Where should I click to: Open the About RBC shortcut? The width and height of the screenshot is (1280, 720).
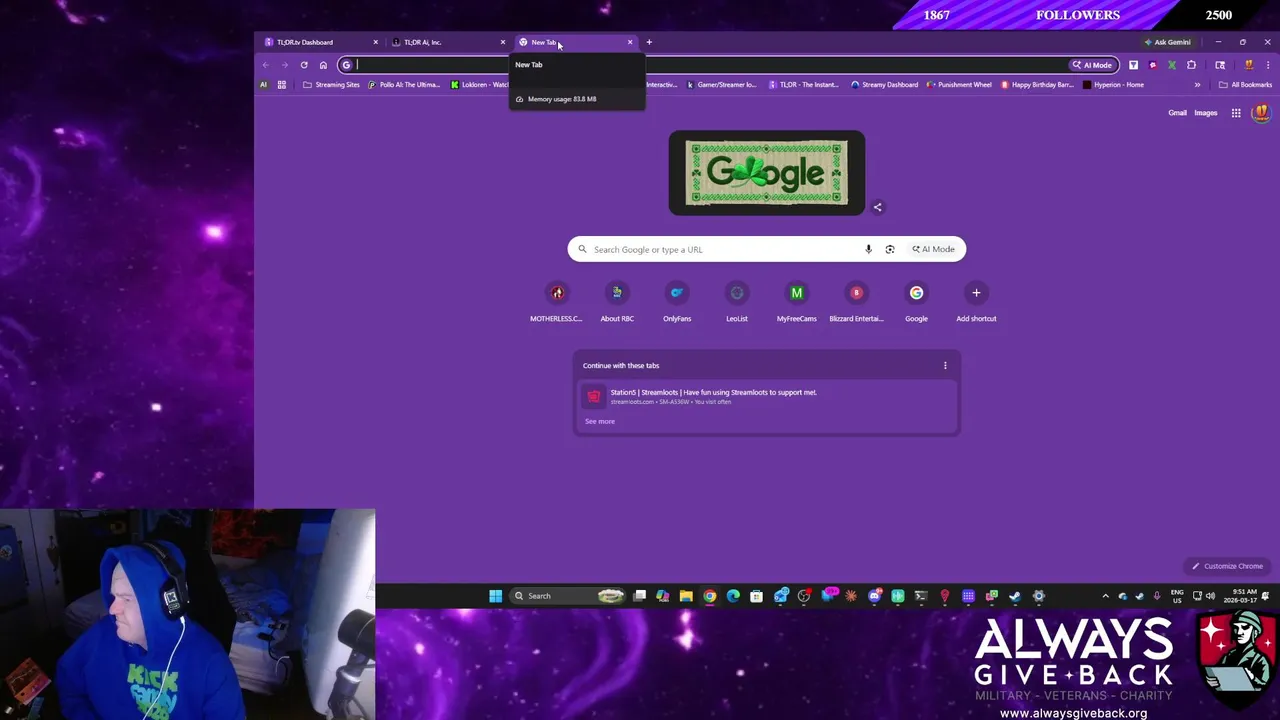tap(617, 302)
